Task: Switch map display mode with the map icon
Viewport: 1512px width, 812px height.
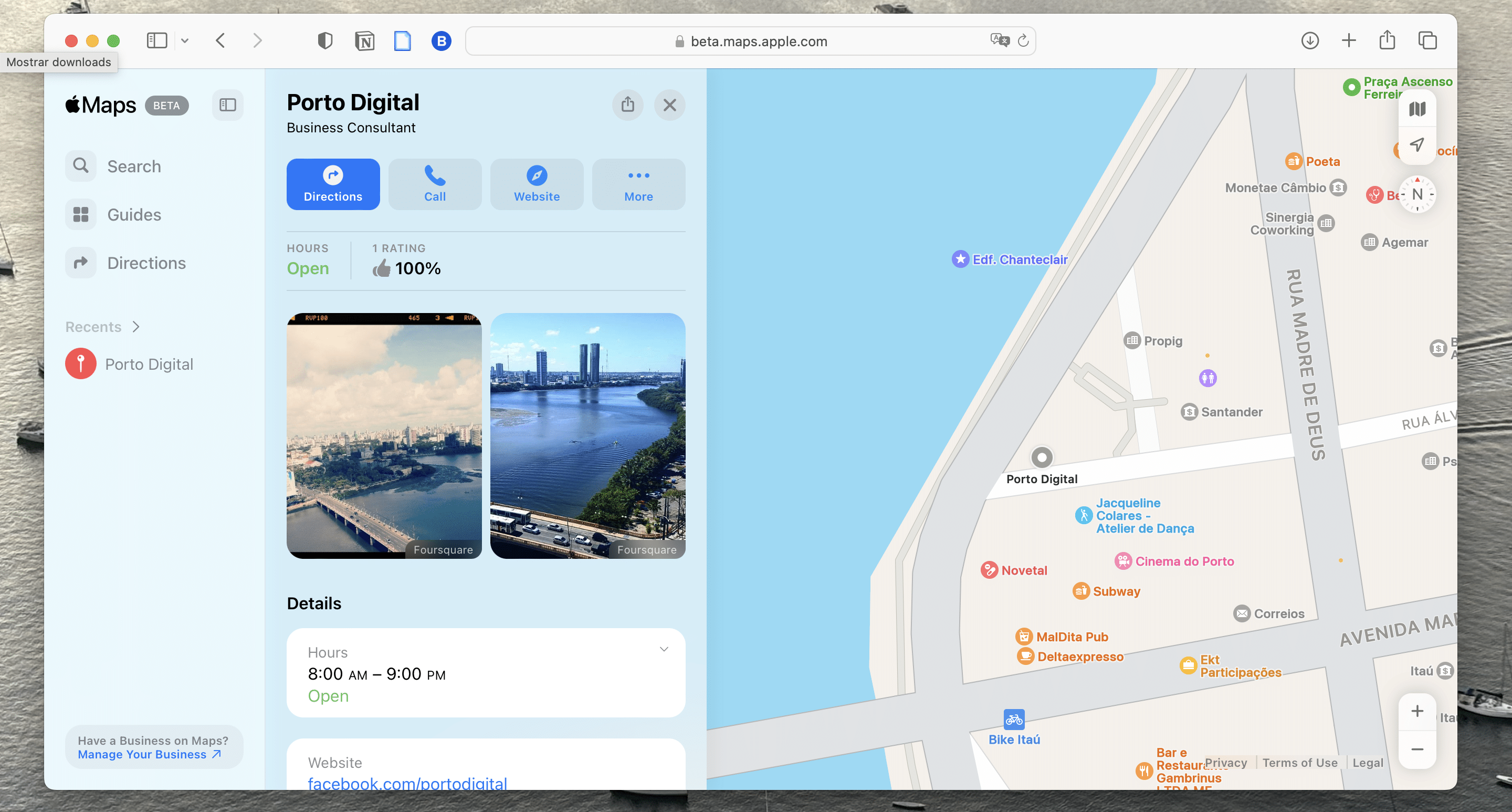Action: pyautogui.click(x=1417, y=109)
